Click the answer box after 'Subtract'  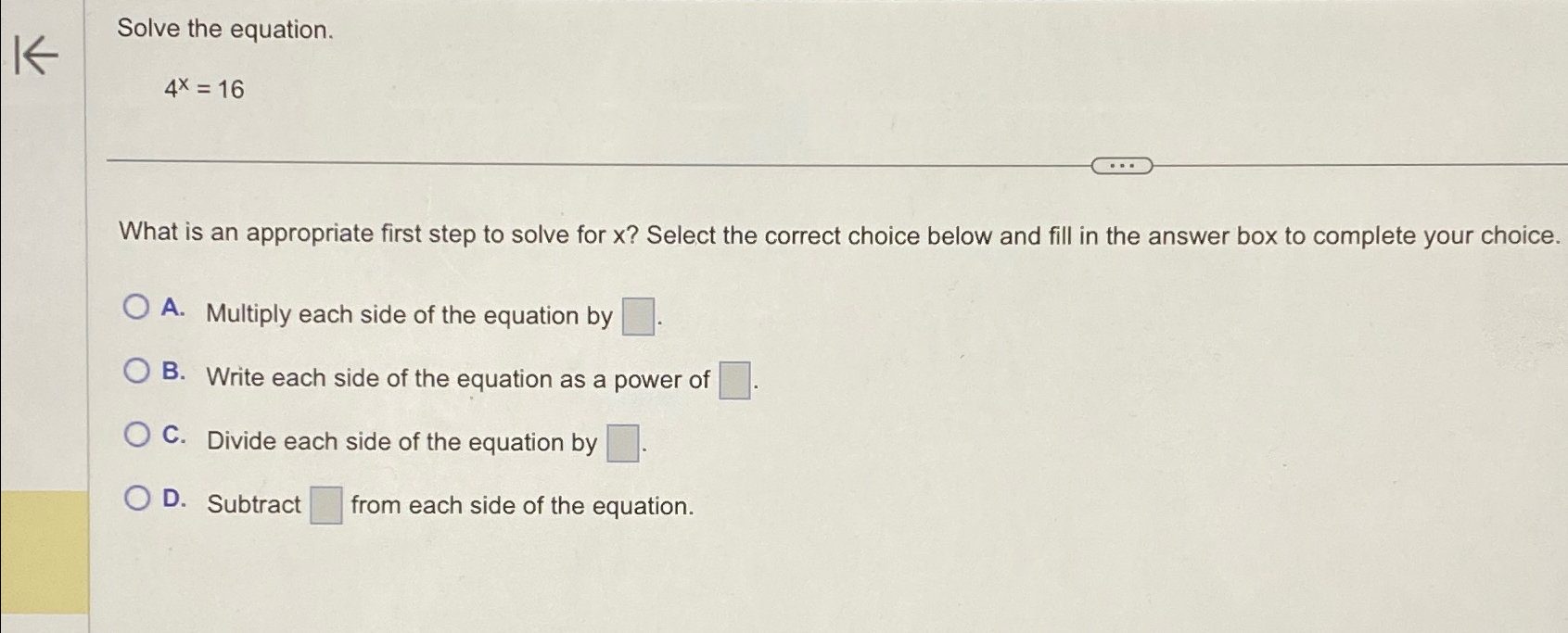tap(325, 503)
